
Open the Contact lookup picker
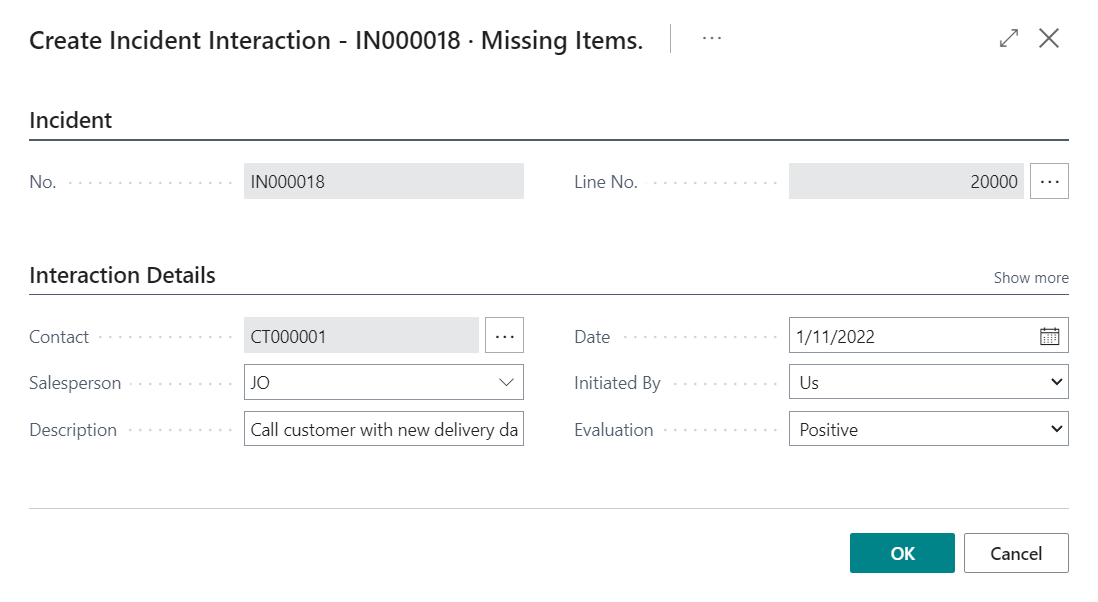point(504,336)
